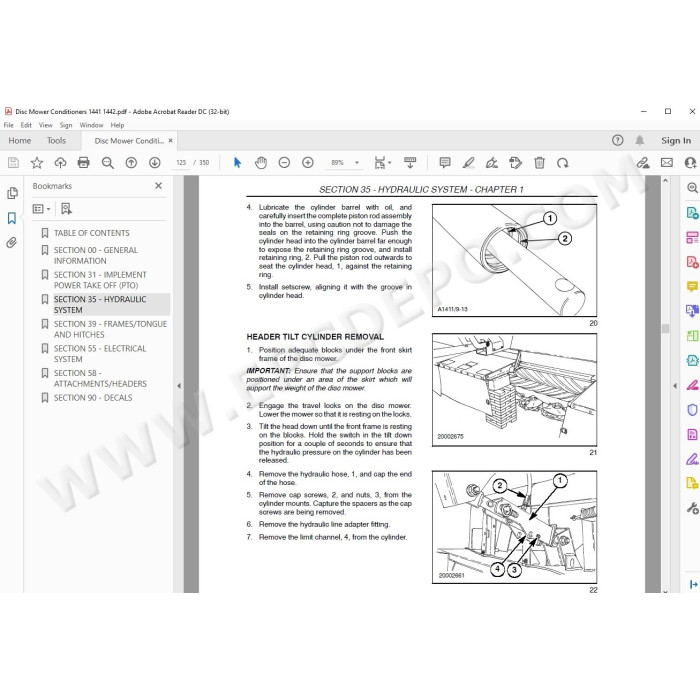This screenshot has height=700, width=700.
Task: Collapse the left navigation pane arrow
Action: (179, 386)
